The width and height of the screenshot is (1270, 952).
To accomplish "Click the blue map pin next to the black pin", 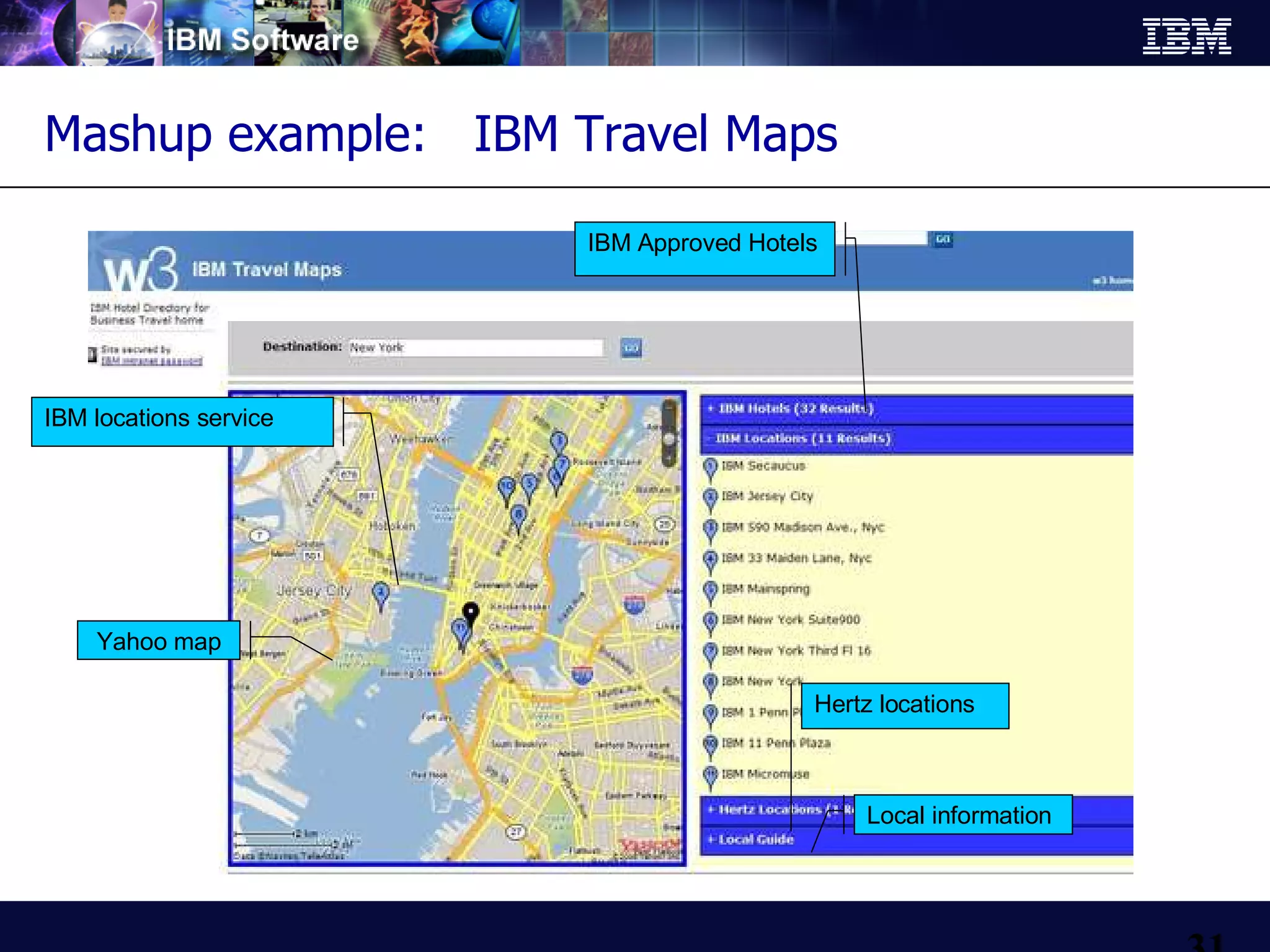I will click(x=461, y=634).
